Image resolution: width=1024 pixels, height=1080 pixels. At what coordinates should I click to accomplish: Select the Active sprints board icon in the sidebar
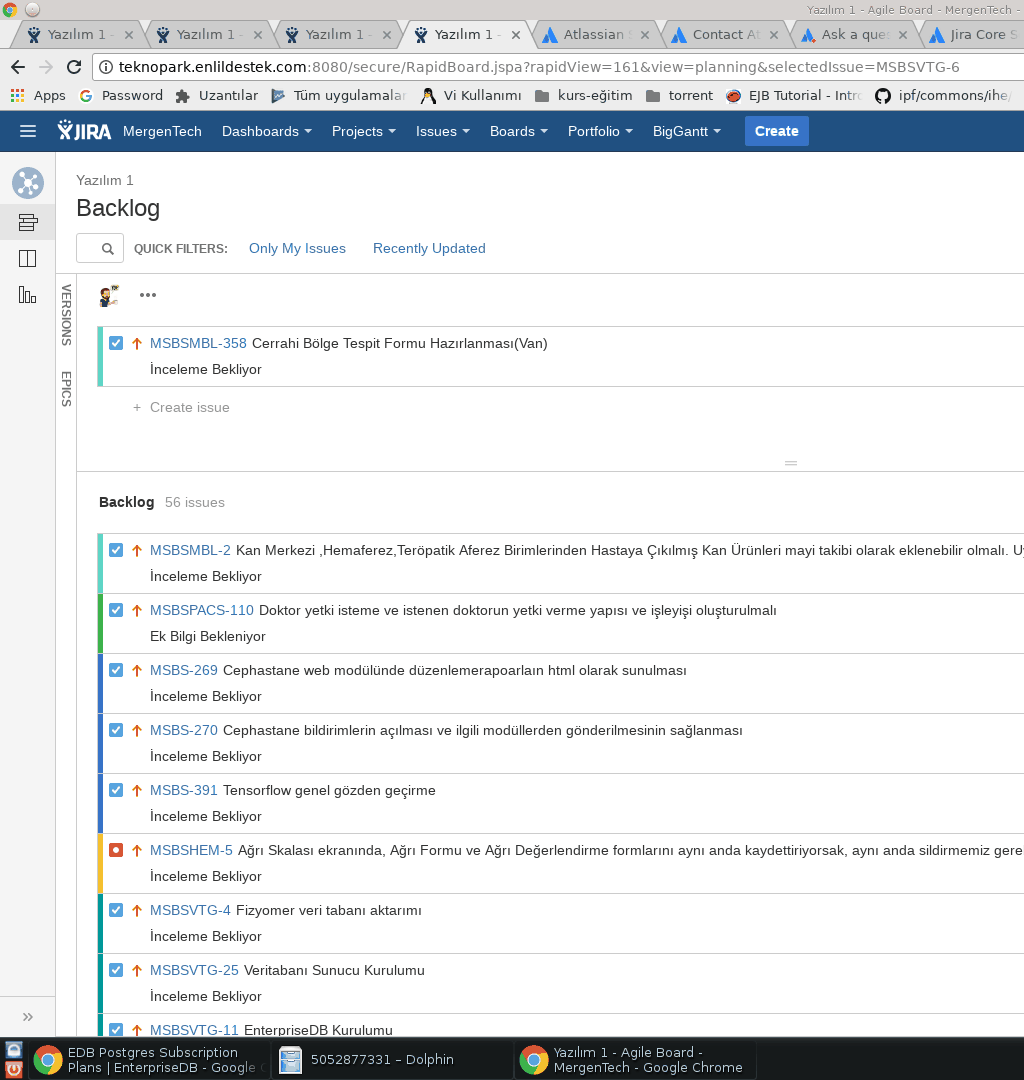click(28, 259)
